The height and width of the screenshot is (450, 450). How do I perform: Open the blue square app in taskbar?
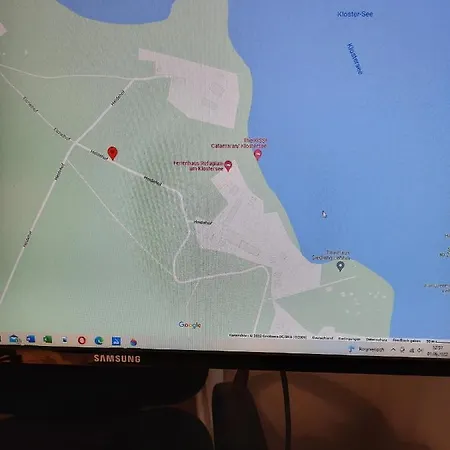click(116, 341)
